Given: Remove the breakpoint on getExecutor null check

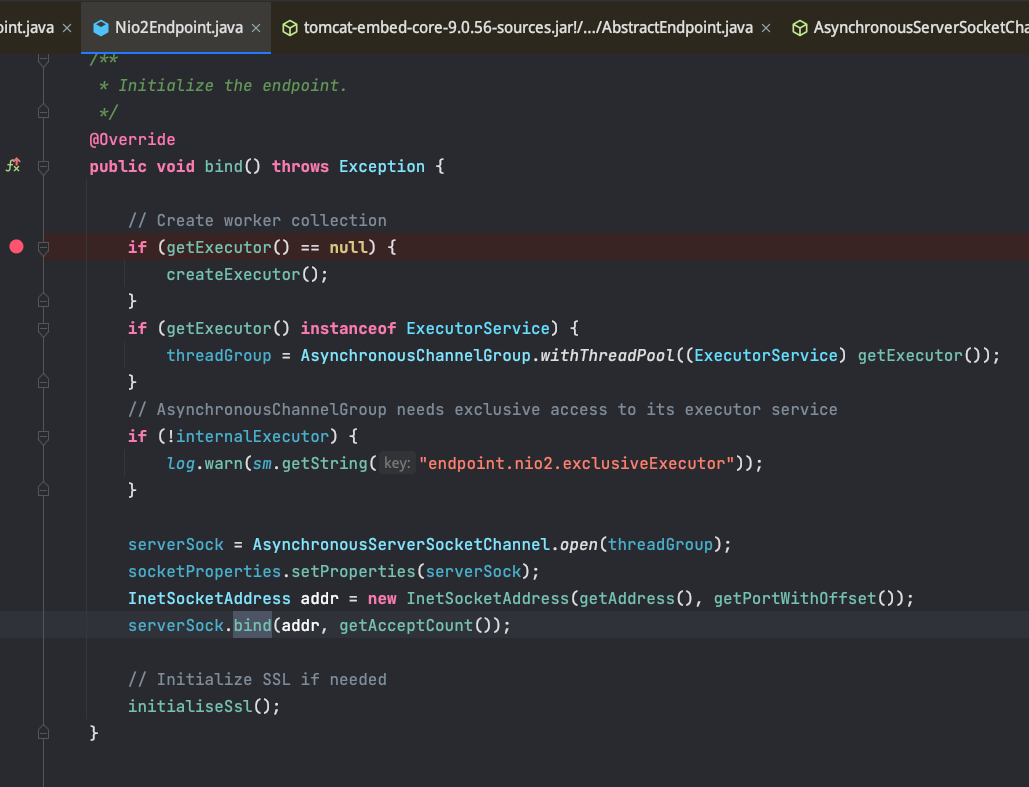Looking at the screenshot, I should (16, 247).
